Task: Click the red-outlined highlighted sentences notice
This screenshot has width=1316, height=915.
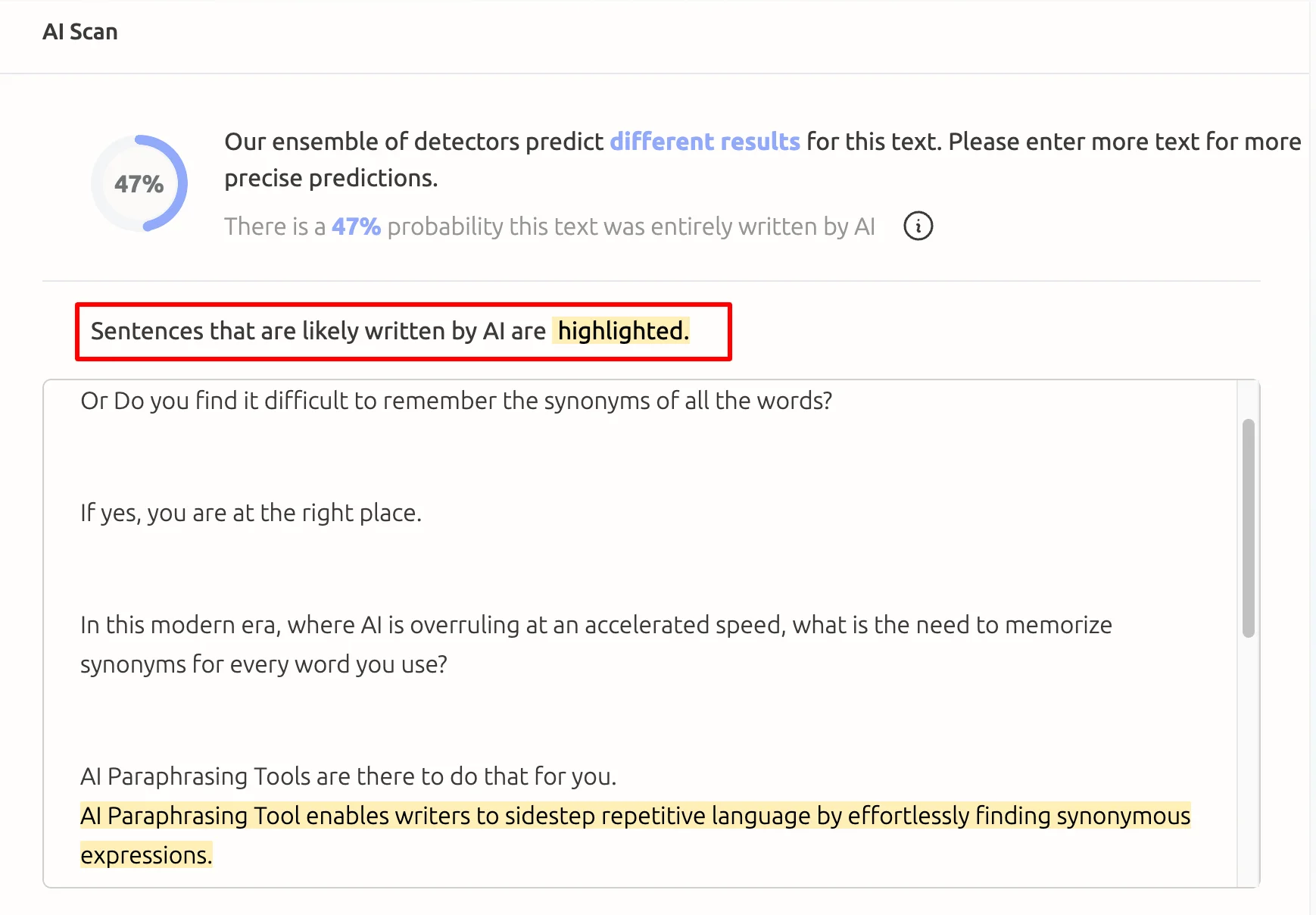Action: 402,331
